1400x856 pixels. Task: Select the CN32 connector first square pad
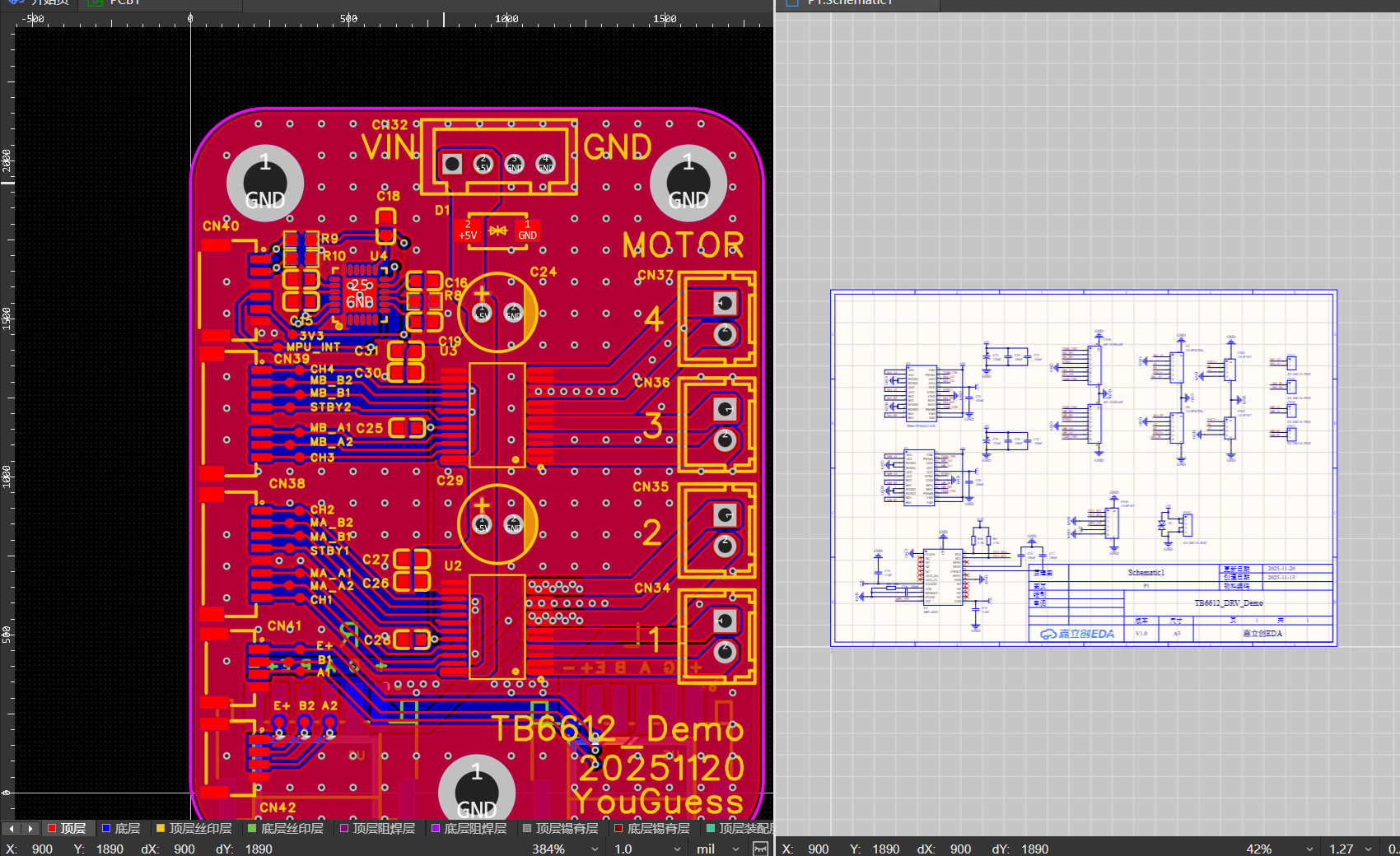point(452,164)
